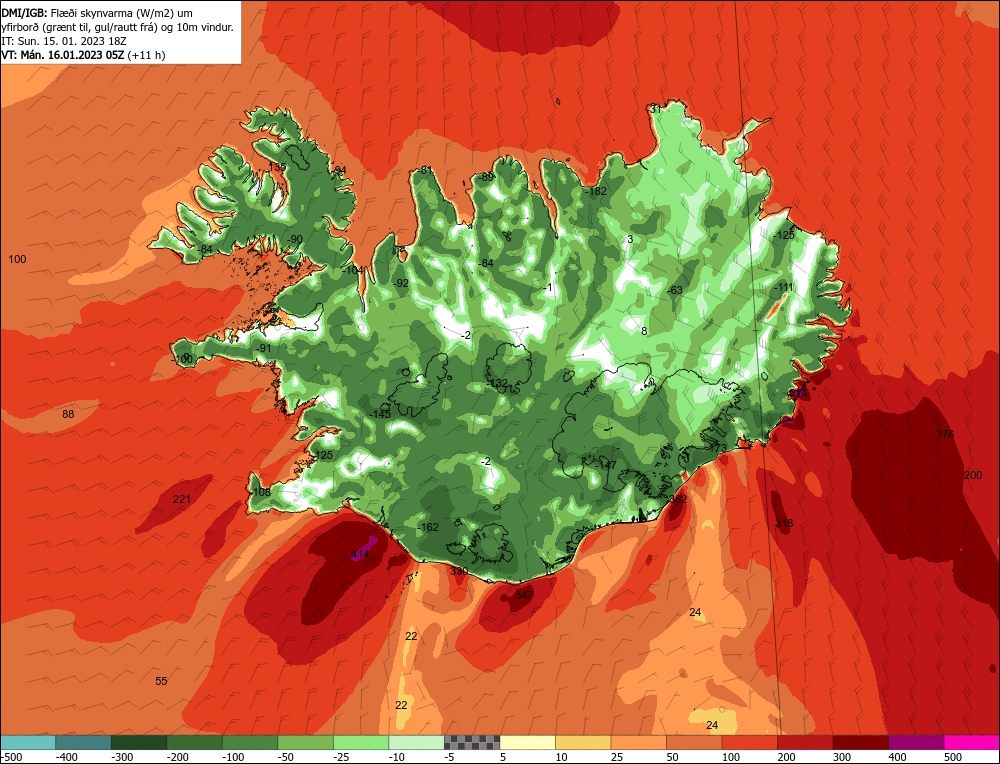
Task: Click the orange legend swatch between 25 and 50
Action: coord(638,742)
